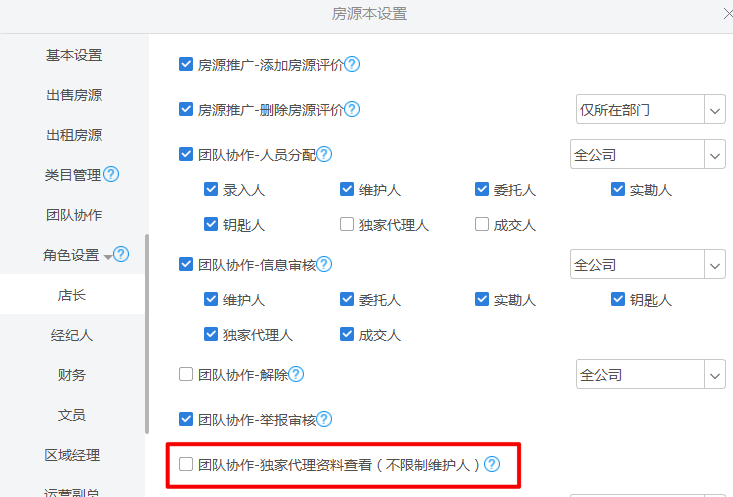The width and height of the screenshot is (733, 497).
Task: Open 类目管理 in sidebar
Action: (x=72, y=175)
